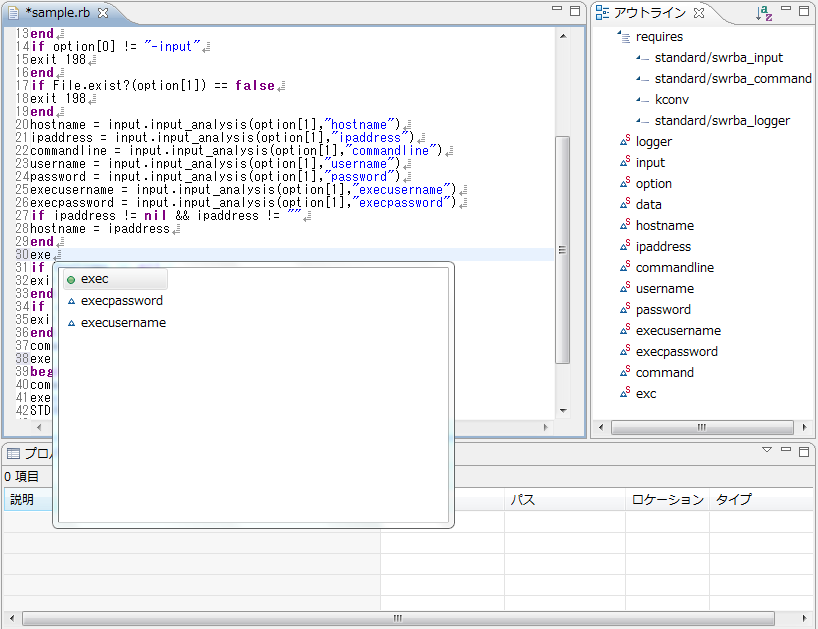Click hostname variable icon in outline
Screen dimensions: 818x629
point(624,226)
